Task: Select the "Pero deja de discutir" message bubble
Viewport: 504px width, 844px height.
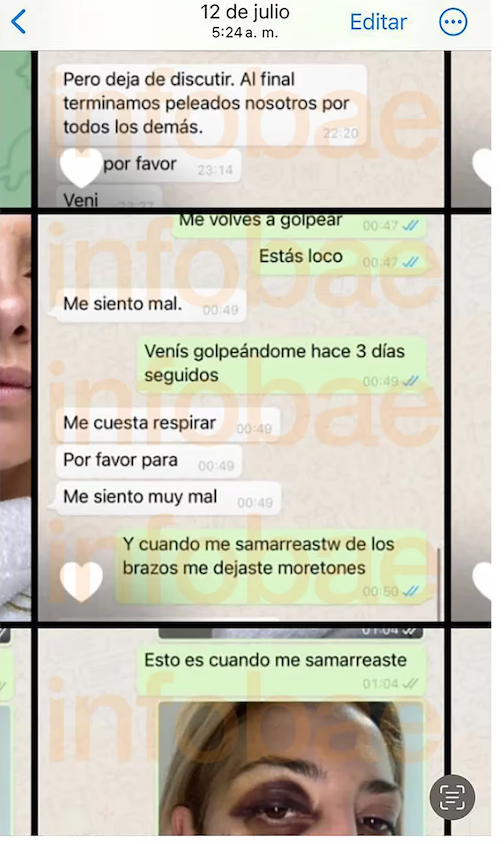Action: 212,104
